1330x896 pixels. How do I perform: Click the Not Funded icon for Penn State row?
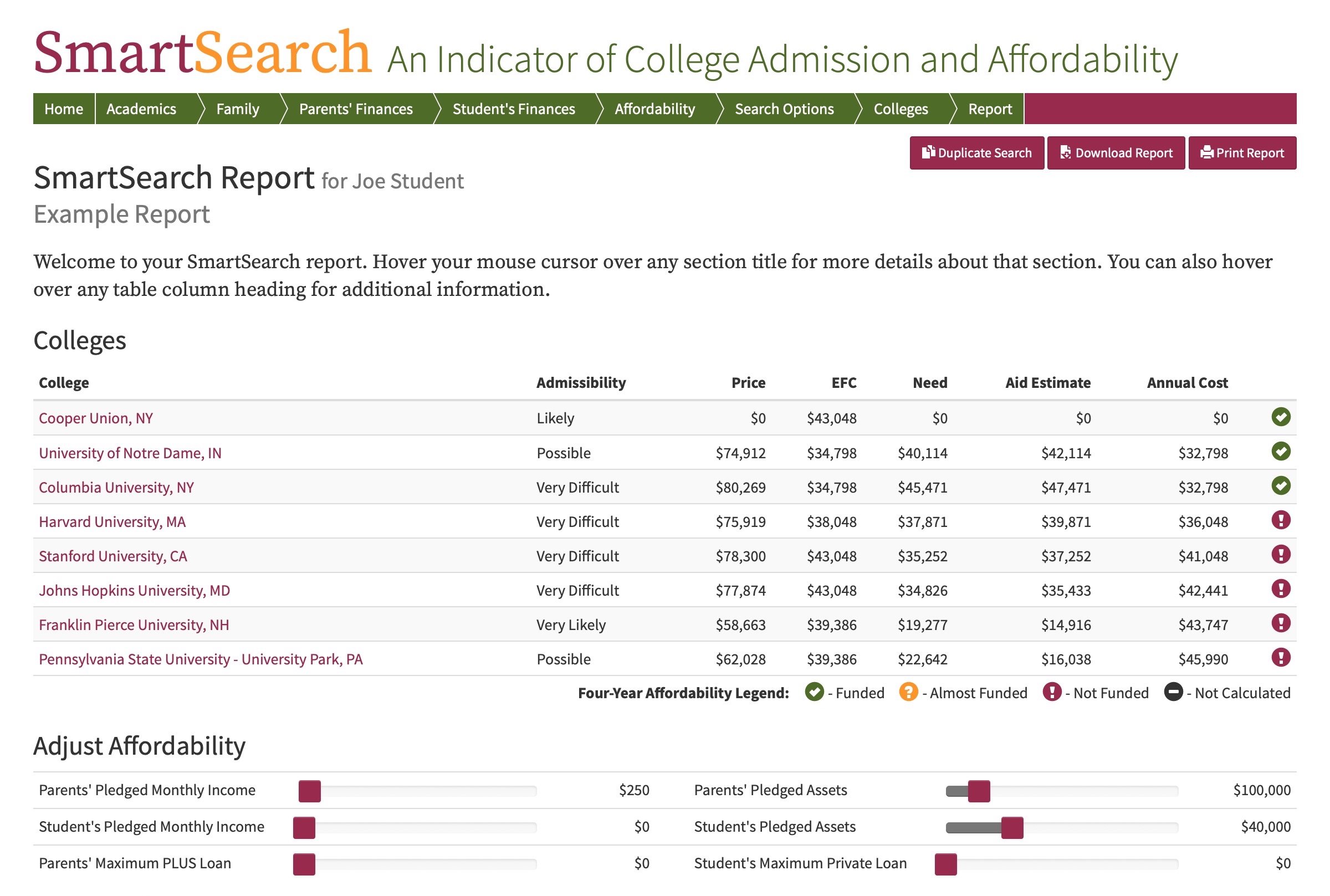coord(1281,658)
